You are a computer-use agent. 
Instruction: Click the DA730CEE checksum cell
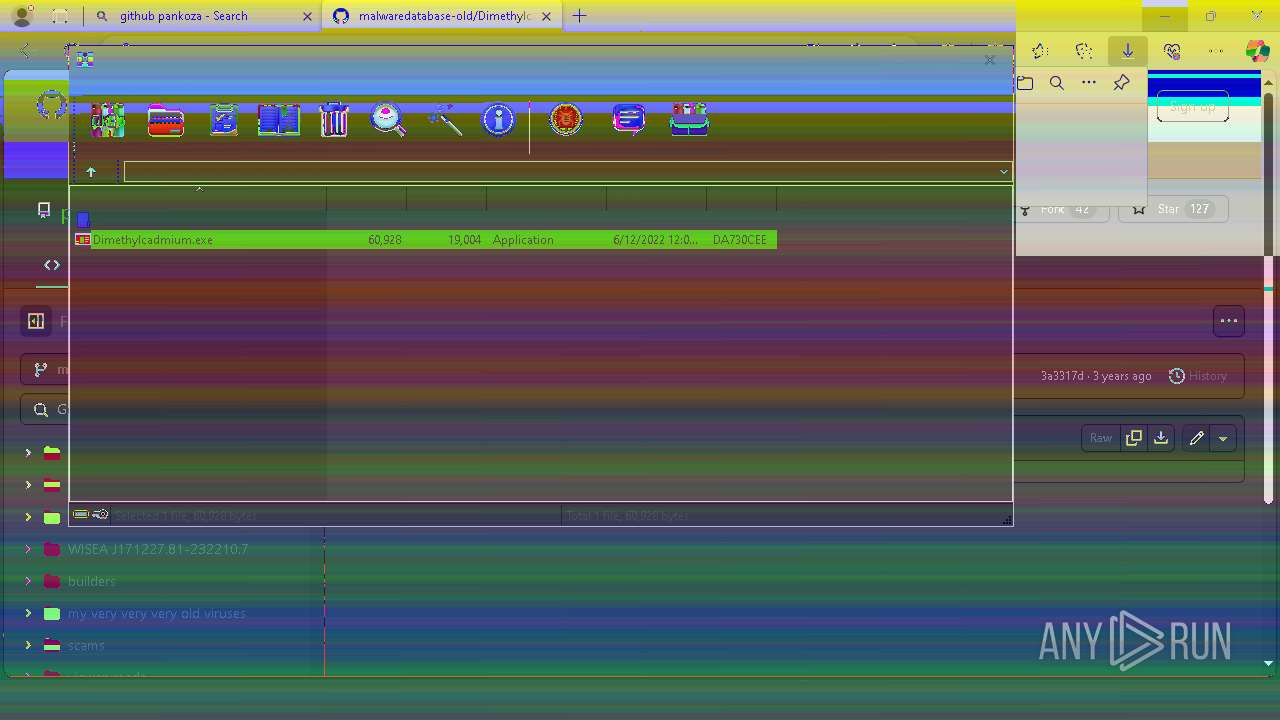740,240
